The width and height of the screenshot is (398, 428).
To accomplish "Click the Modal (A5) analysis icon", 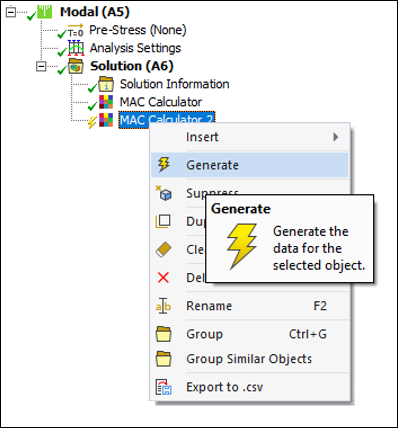I will point(44,12).
